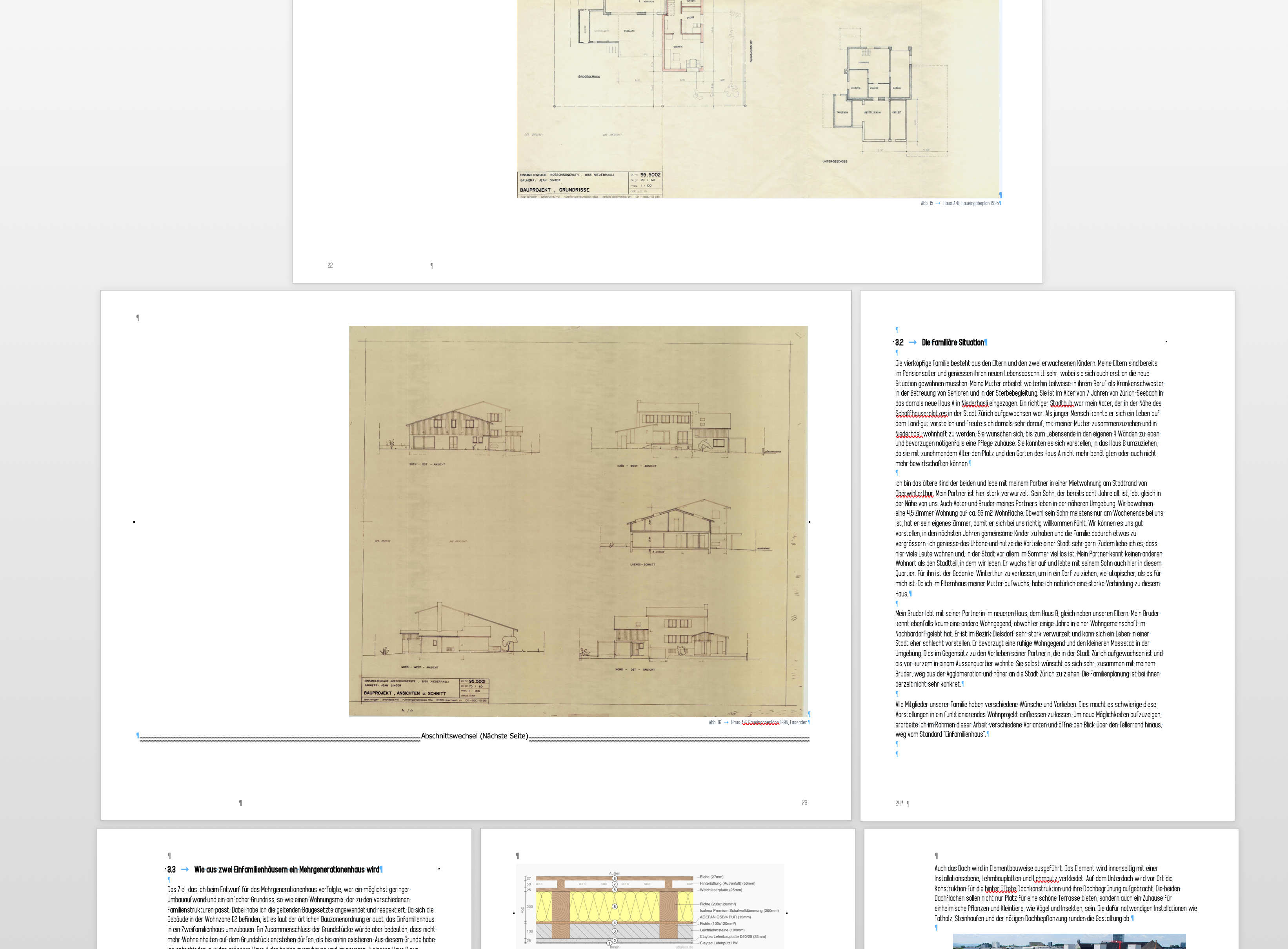Click page number 24 in the footer
This screenshot has height=949, width=1288.
point(898,804)
